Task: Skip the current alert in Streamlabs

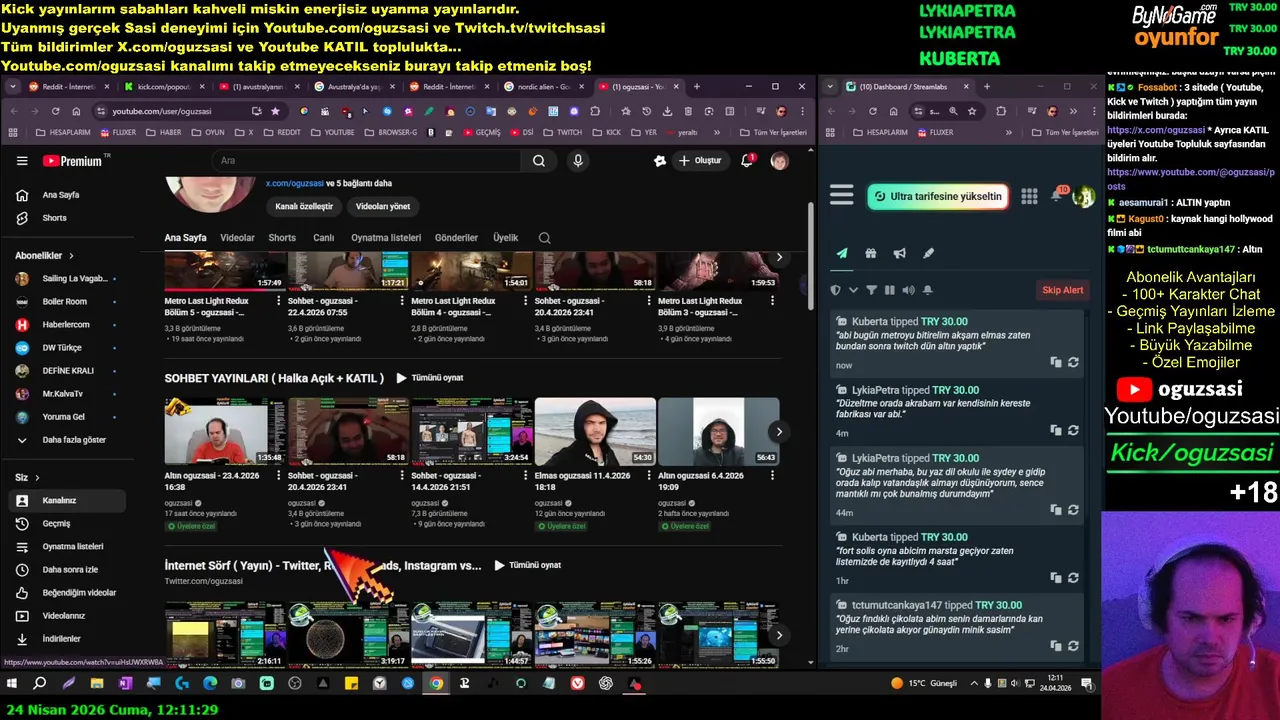Action: click(1062, 290)
